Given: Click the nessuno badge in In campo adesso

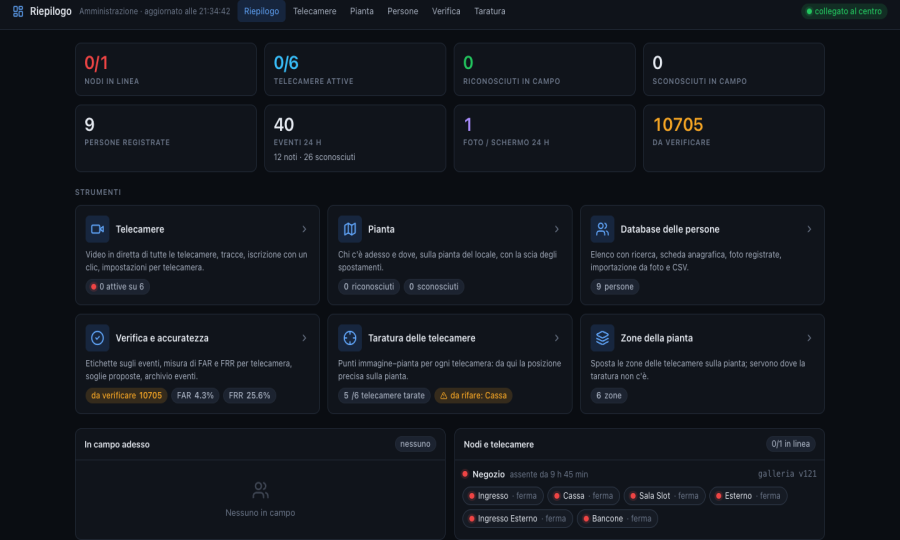Looking at the screenshot, I should (415, 444).
